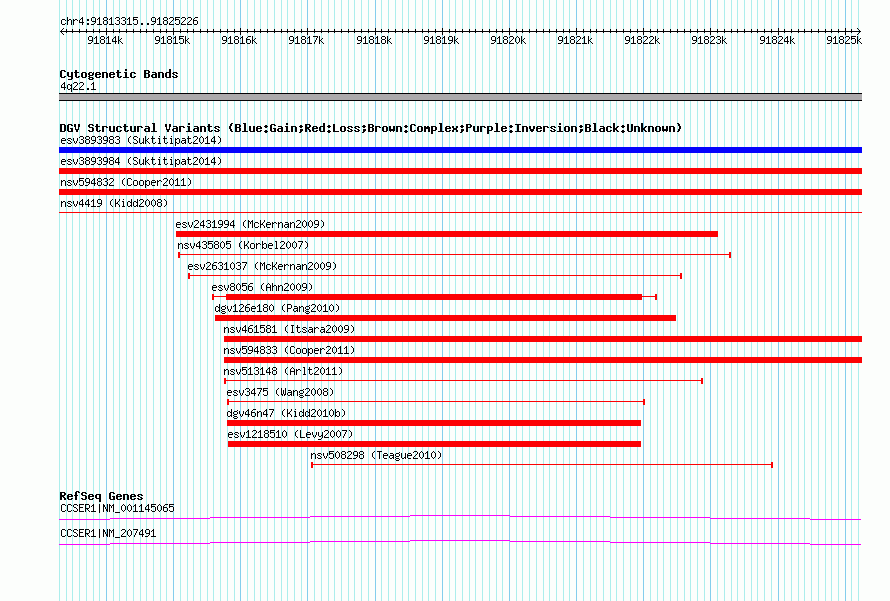Click the 91822k ruler tick label
The height and width of the screenshot is (601, 890).
click(x=642, y=40)
